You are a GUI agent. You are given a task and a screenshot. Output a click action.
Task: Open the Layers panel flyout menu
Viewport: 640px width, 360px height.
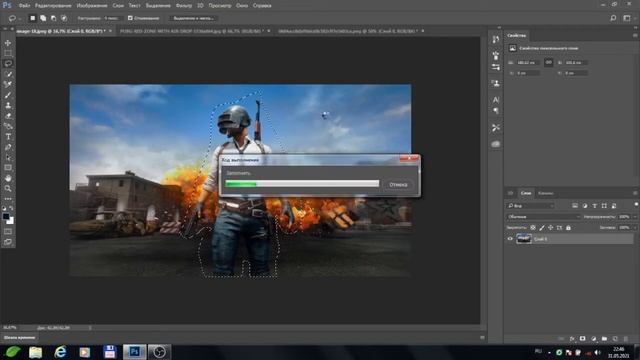click(x=635, y=193)
